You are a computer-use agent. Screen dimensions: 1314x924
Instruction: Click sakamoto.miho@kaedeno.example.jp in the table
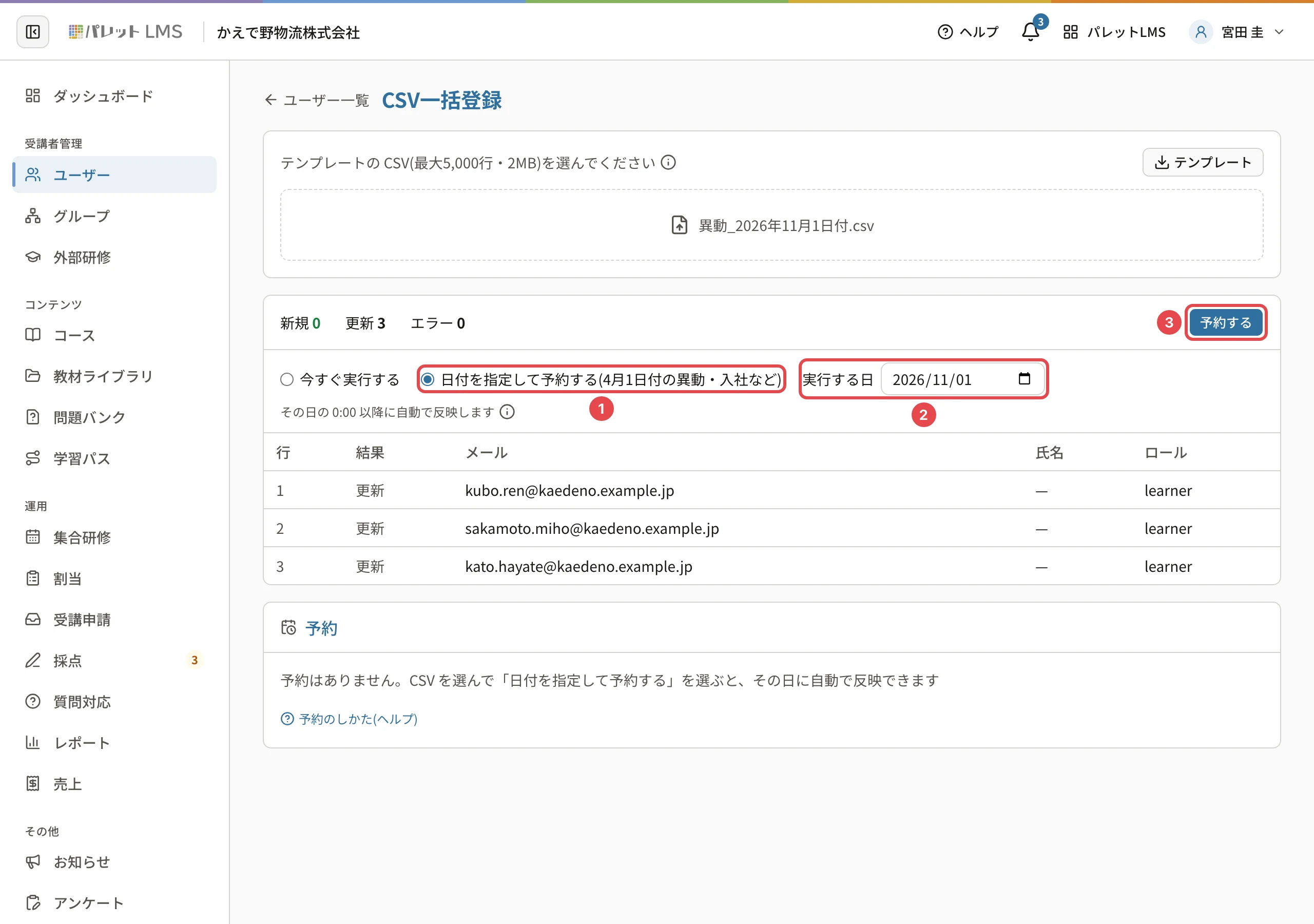(592, 528)
